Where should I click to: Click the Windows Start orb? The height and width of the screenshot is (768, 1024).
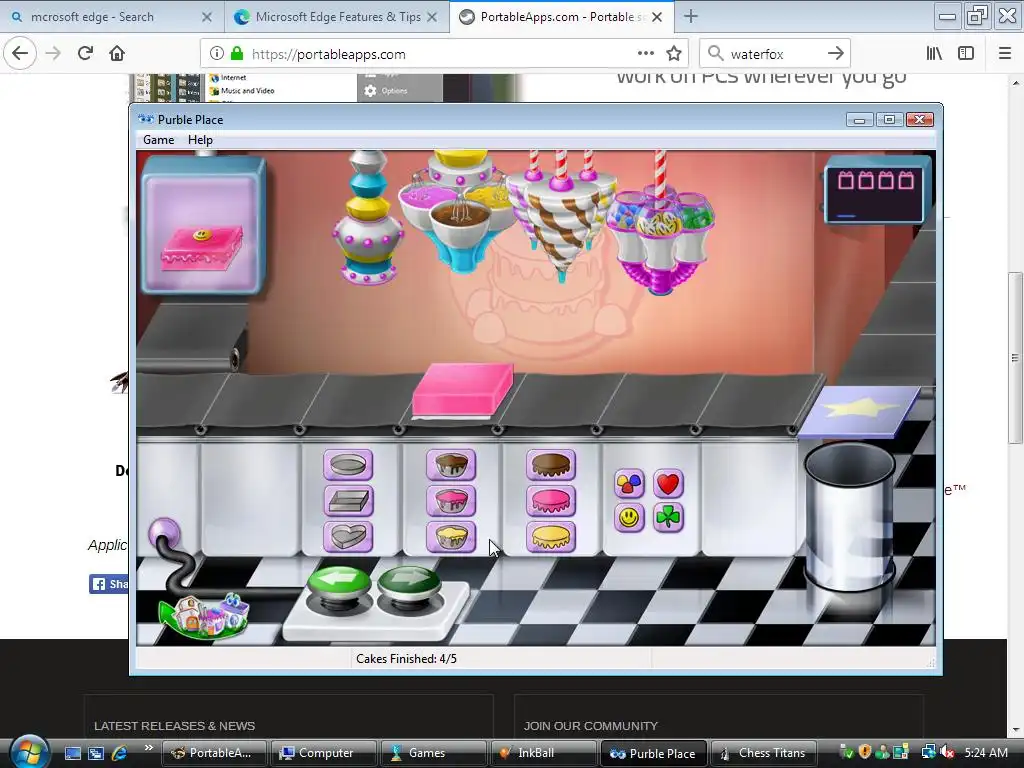pyautogui.click(x=29, y=752)
